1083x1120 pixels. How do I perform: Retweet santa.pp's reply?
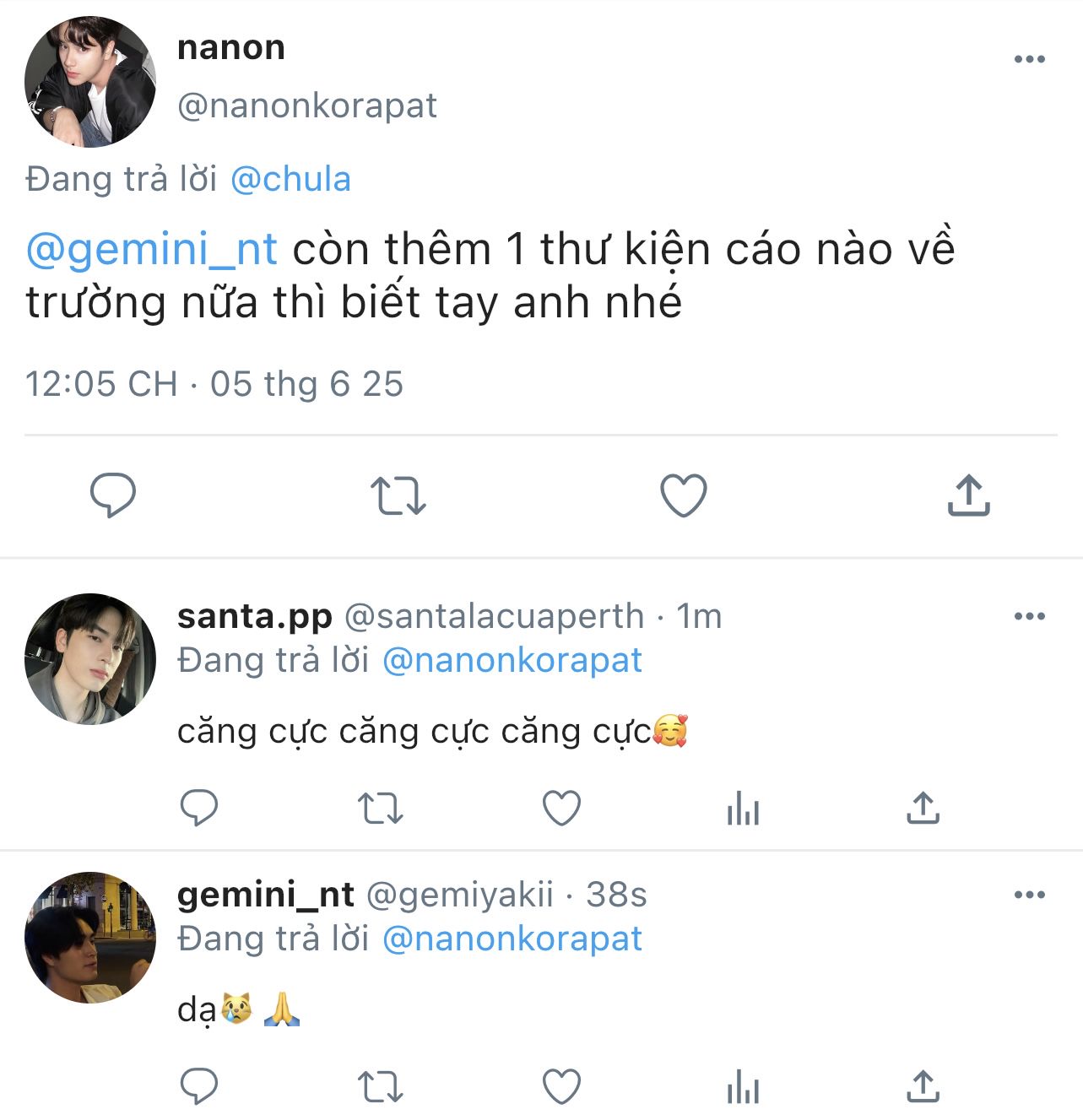click(381, 809)
